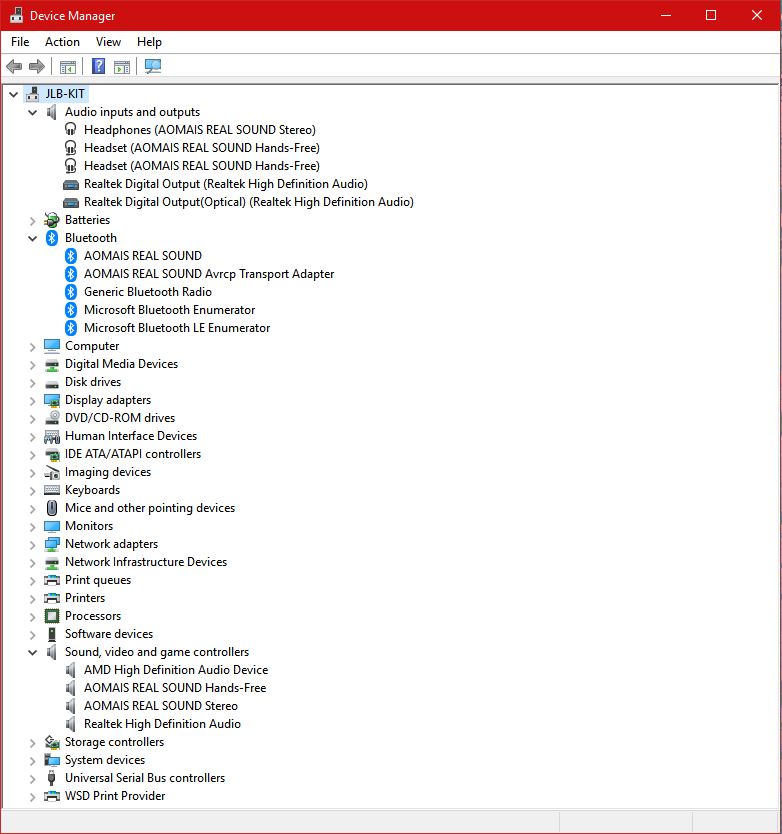The width and height of the screenshot is (782, 834).
Task: Click the Imaging devices camera icon
Action: [52, 472]
